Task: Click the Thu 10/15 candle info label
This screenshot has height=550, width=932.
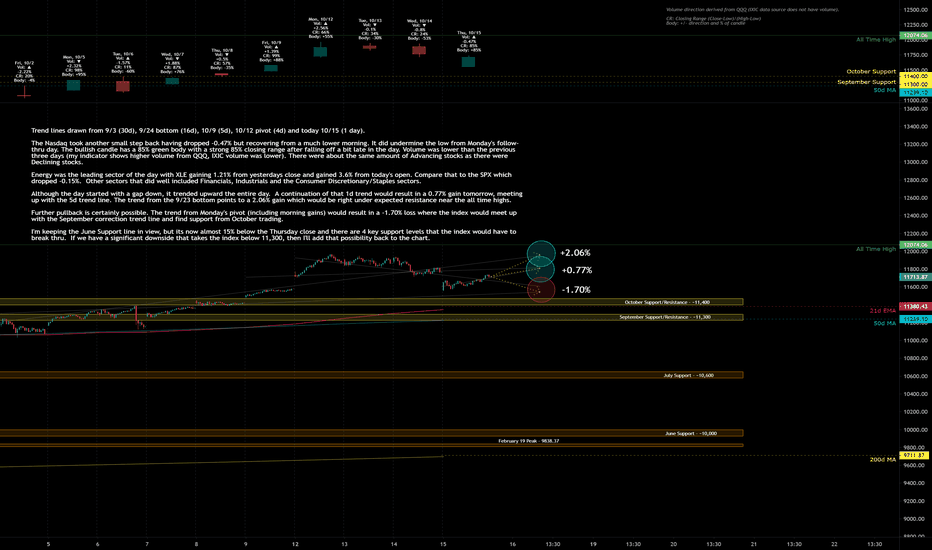Action: (468, 42)
